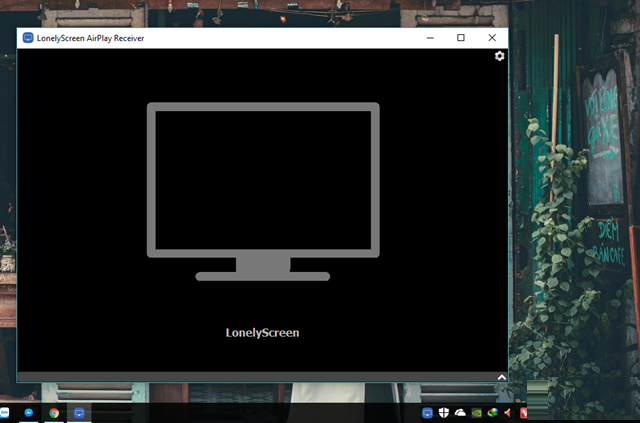Click the LonelyScreen receiver name label
The height and width of the screenshot is (423, 640).
tap(262, 333)
